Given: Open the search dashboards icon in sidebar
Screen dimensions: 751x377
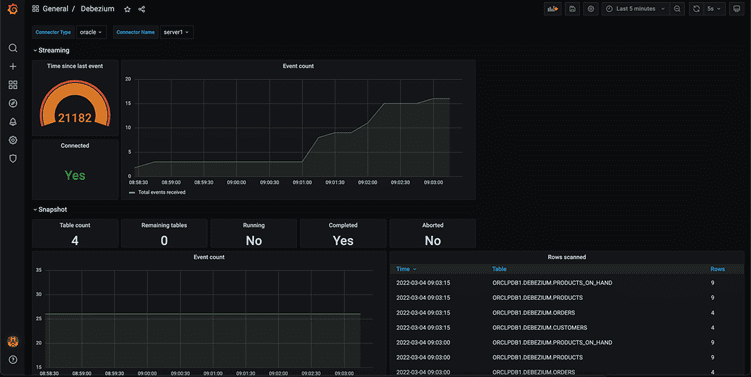Looking at the screenshot, I should point(13,48).
